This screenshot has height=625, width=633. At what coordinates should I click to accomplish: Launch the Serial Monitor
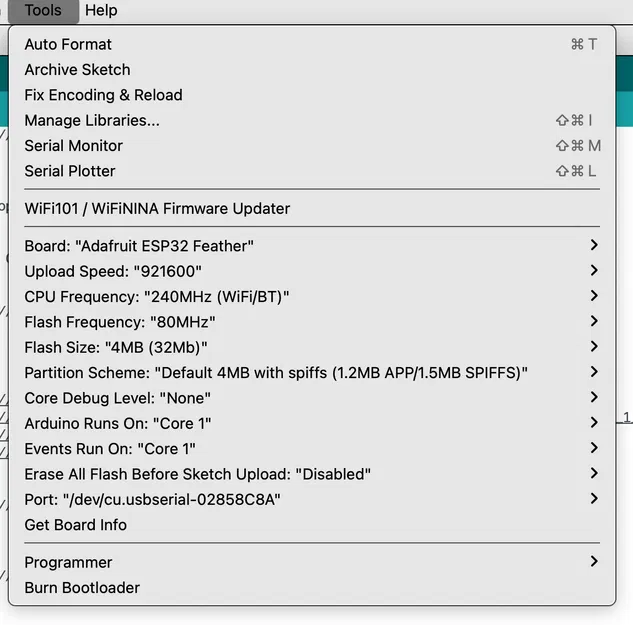click(x=74, y=146)
